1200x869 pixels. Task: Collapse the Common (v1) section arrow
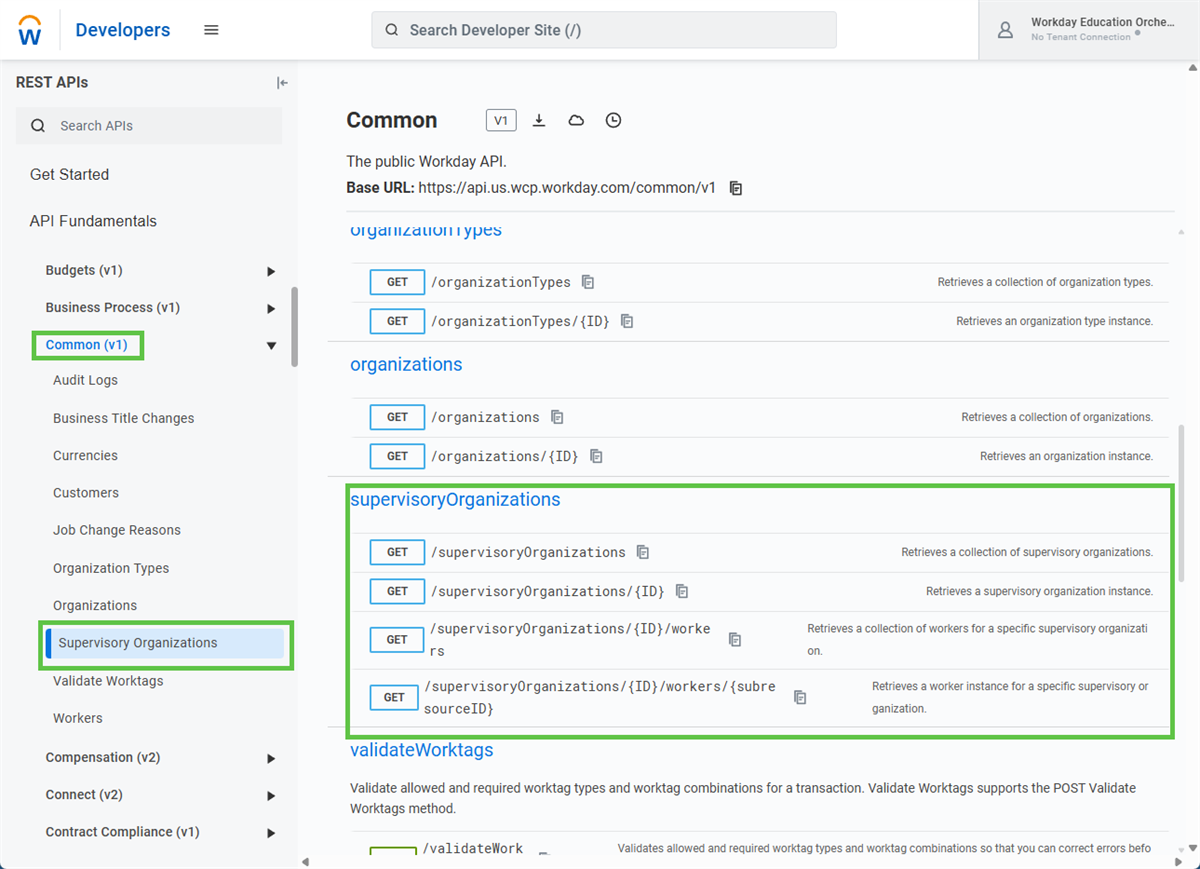pyautogui.click(x=271, y=345)
